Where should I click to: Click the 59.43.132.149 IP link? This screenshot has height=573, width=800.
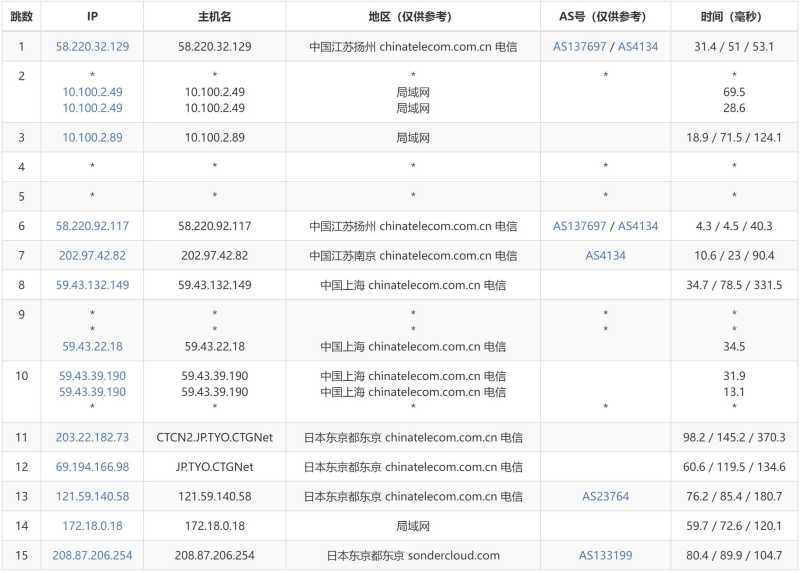click(92, 285)
